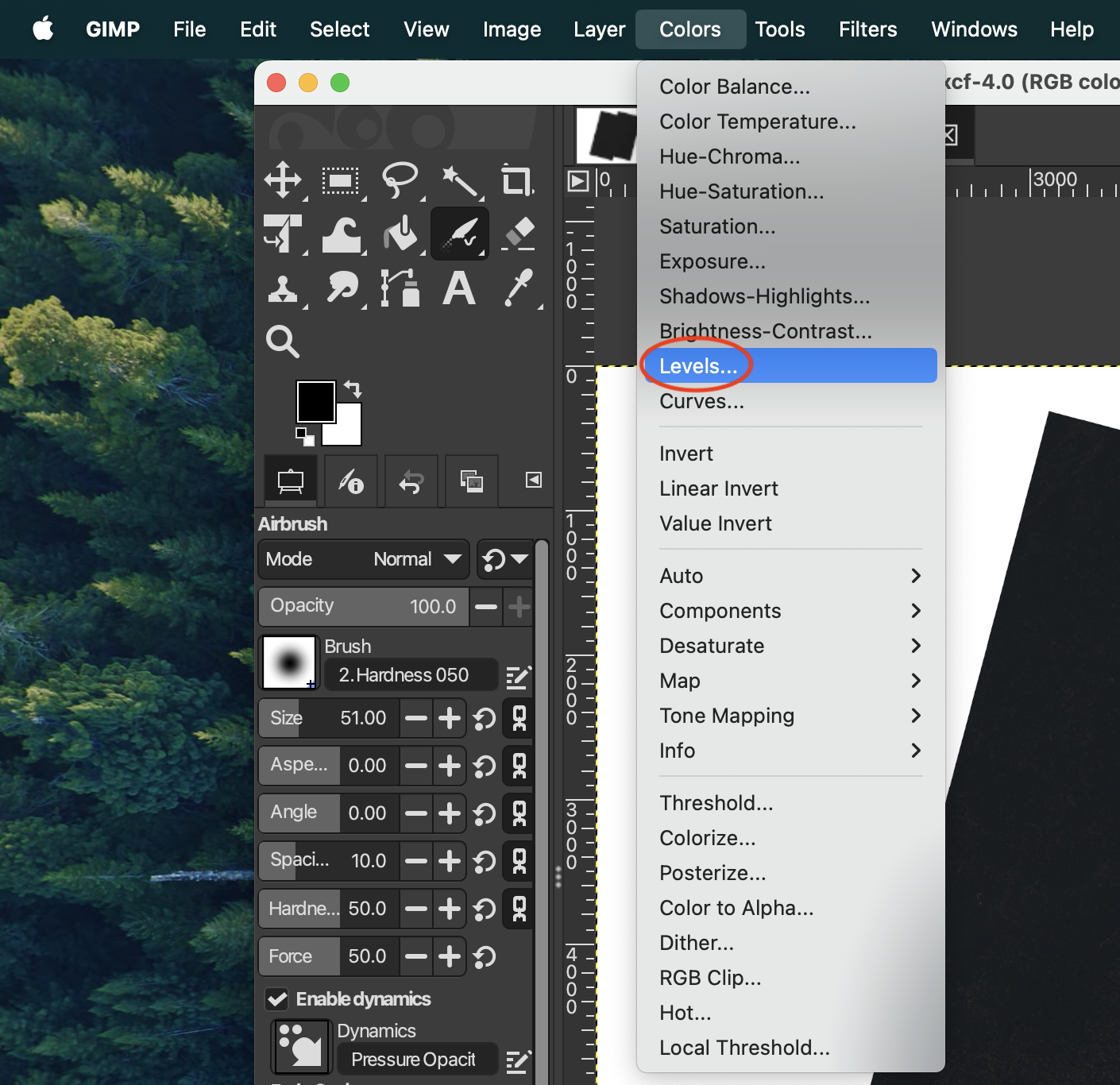This screenshot has height=1085, width=1120.
Task: Decrease the Opacity value
Action: [486, 607]
